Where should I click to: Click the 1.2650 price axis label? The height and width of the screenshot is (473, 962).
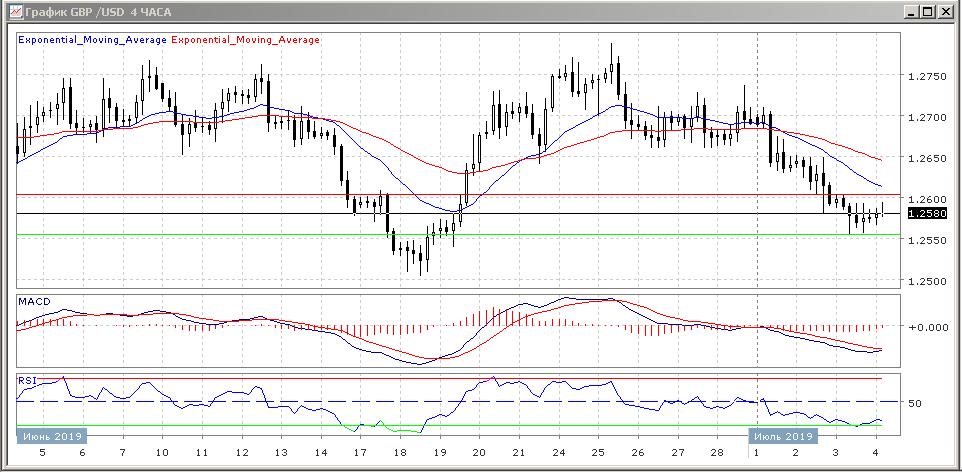click(x=925, y=159)
